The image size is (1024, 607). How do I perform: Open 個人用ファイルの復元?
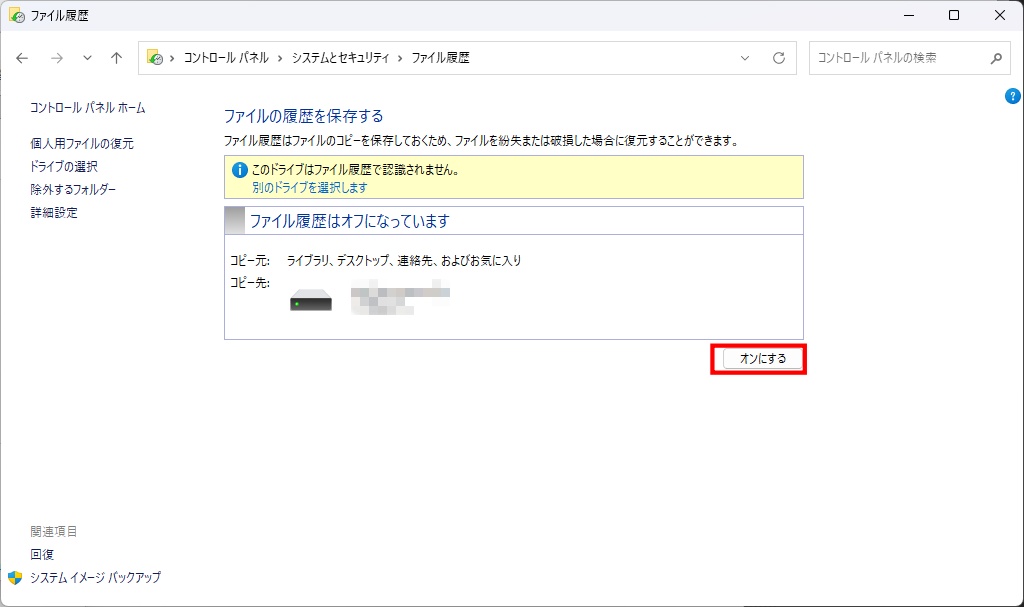coord(82,144)
